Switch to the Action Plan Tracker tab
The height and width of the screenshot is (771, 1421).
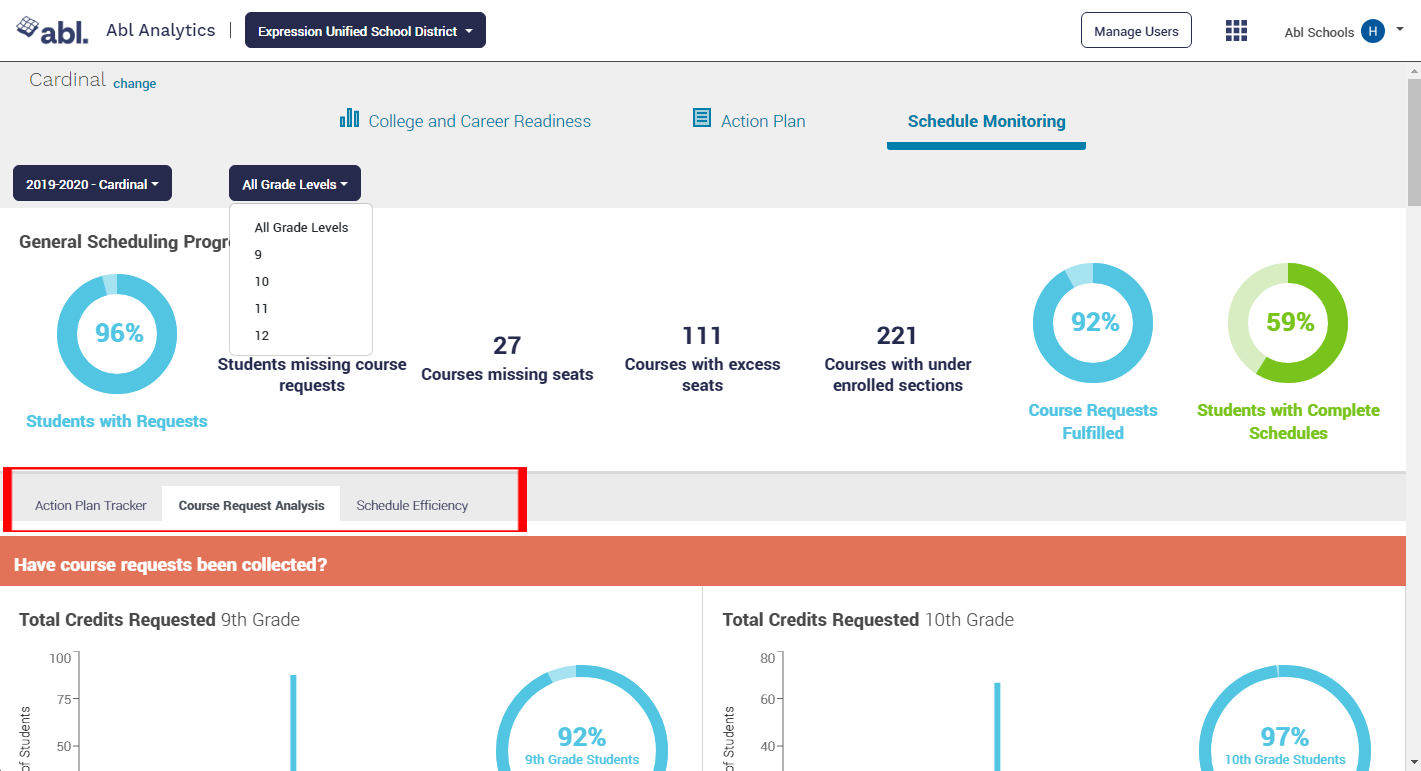91,505
